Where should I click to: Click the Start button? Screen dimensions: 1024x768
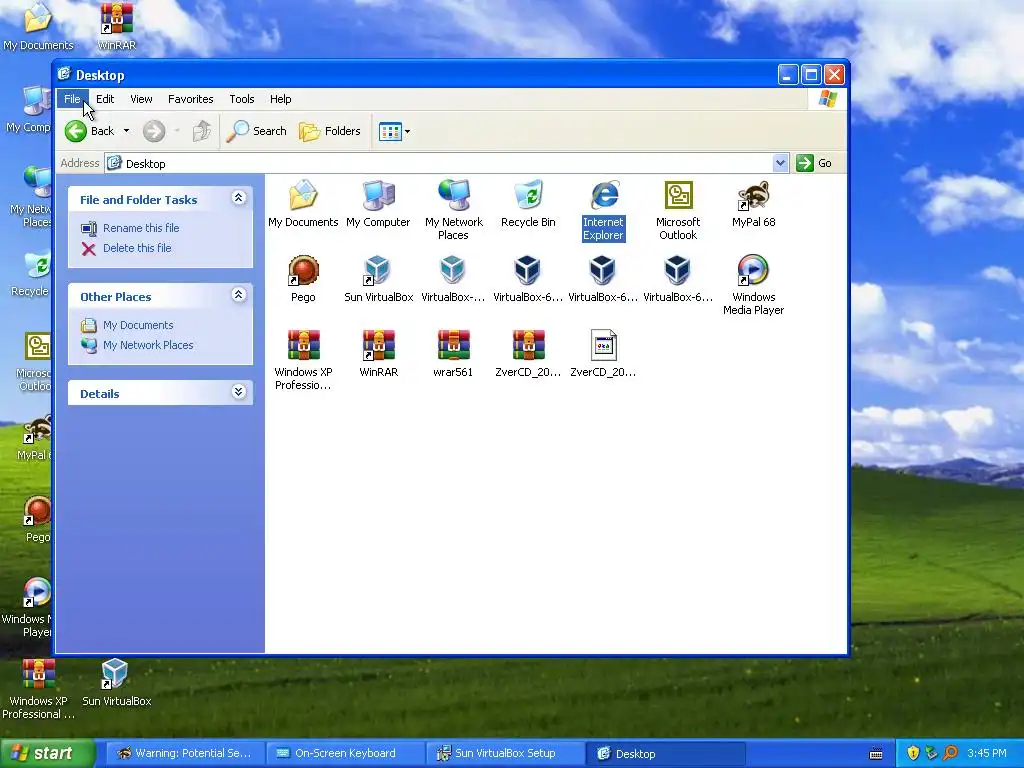(47, 754)
